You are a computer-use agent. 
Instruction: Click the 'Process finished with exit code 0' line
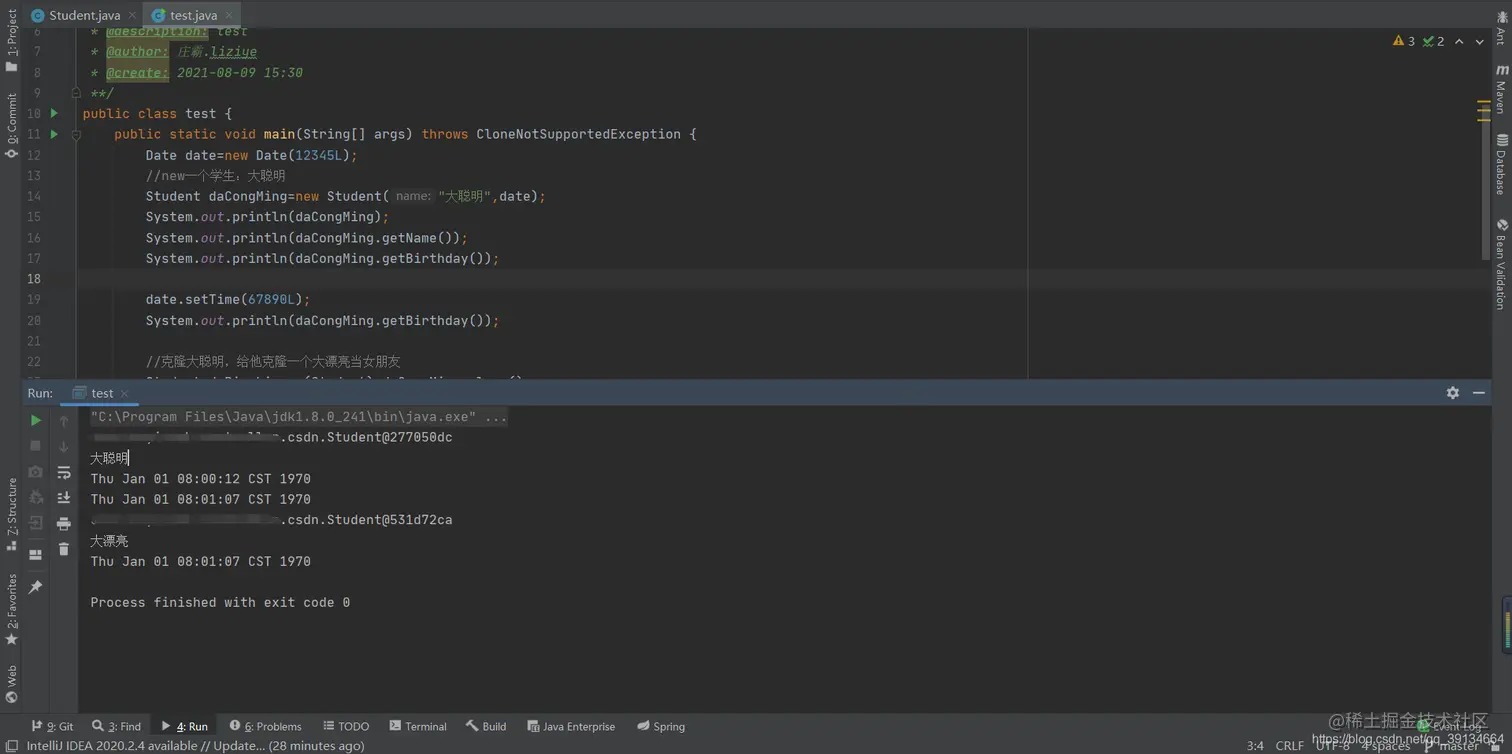pos(220,602)
